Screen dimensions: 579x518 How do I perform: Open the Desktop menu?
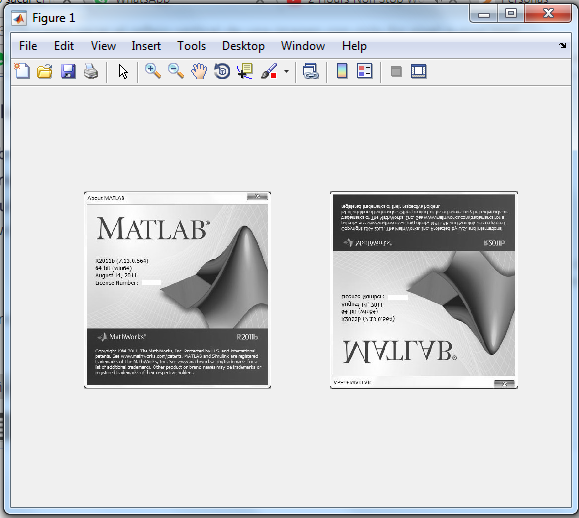pyautogui.click(x=243, y=46)
